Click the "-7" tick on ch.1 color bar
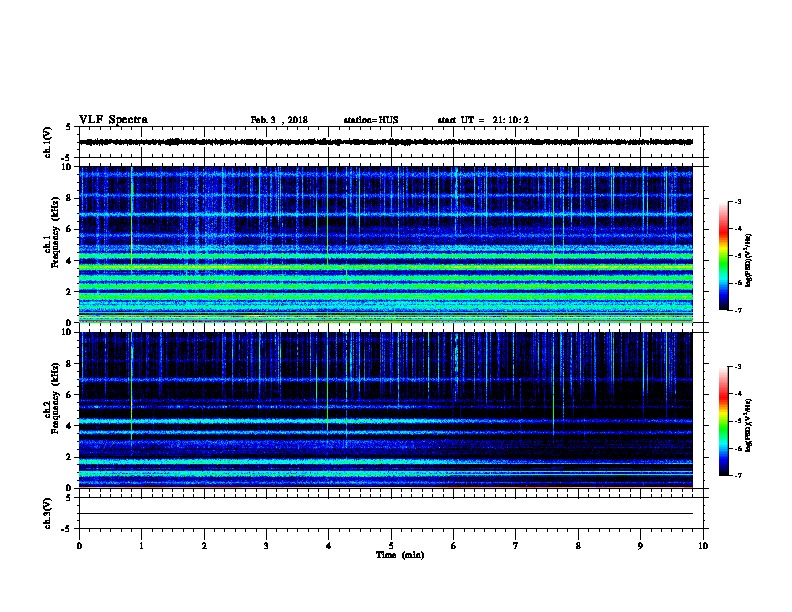Viewport: 792px width, 612px height. 738,310
